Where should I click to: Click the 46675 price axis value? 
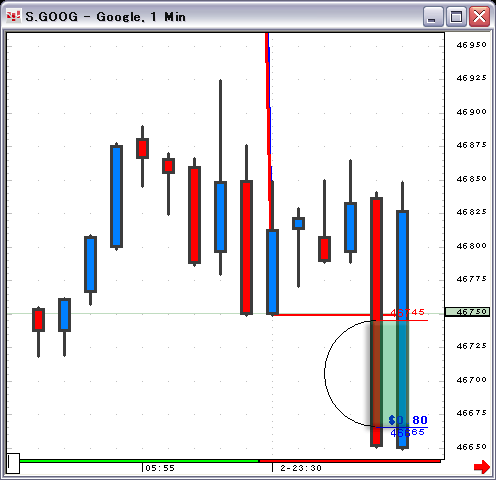(471, 413)
